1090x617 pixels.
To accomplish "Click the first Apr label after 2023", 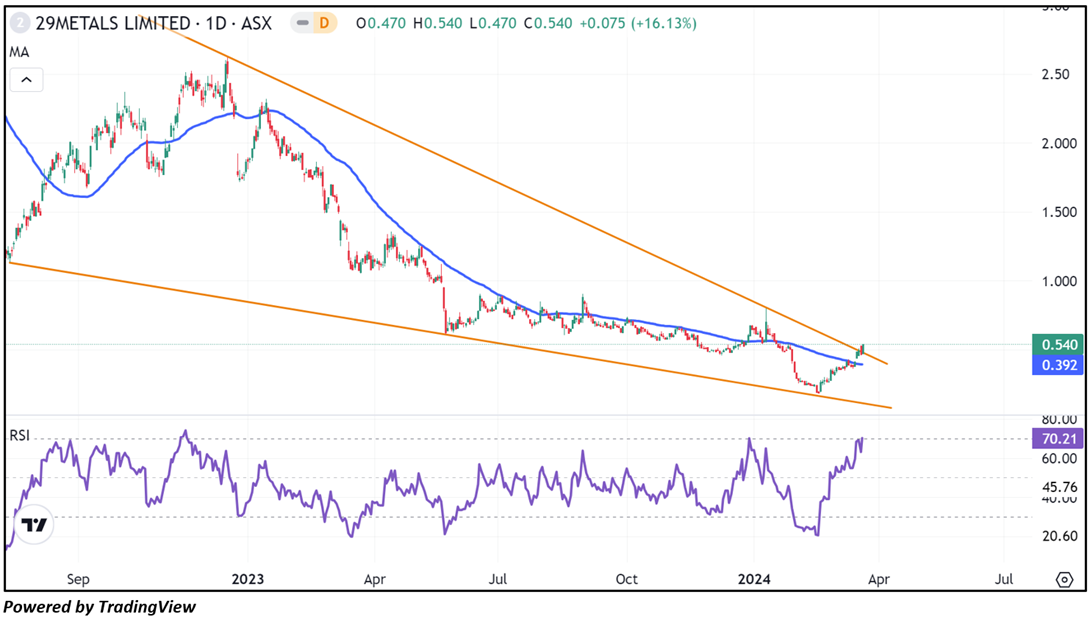I will pos(374,579).
